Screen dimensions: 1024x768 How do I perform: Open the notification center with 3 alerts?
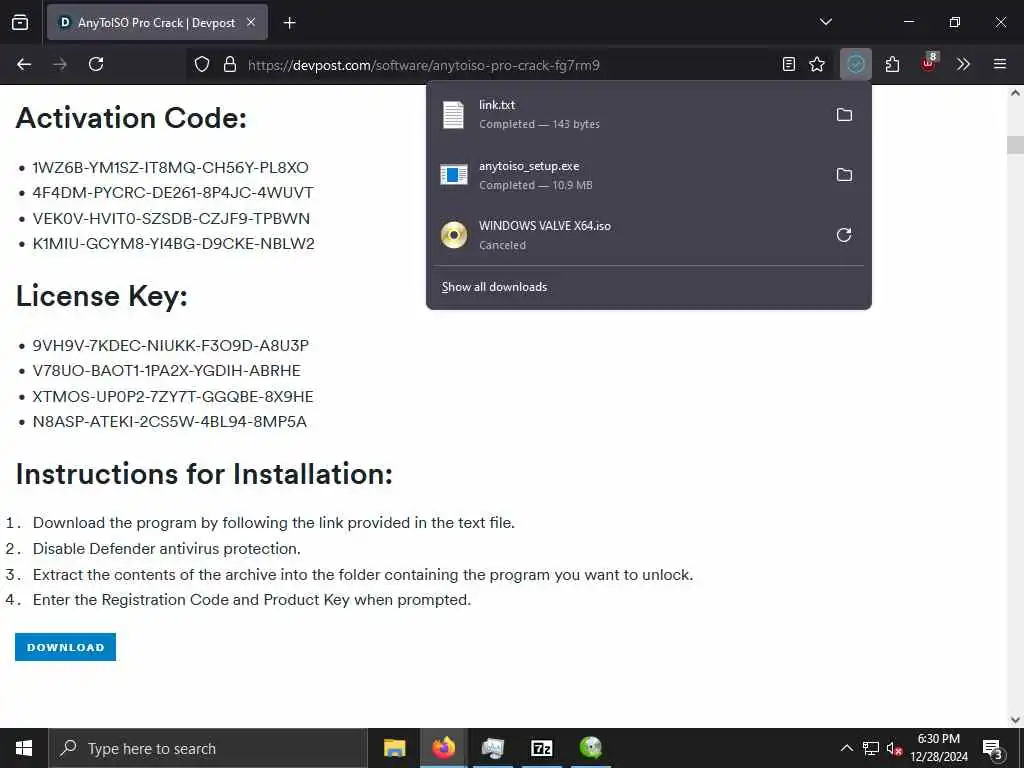coord(993,750)
